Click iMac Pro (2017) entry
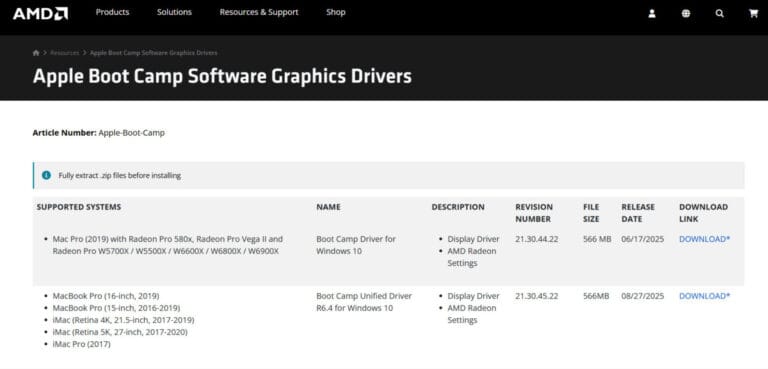 (x=81, y=344)
